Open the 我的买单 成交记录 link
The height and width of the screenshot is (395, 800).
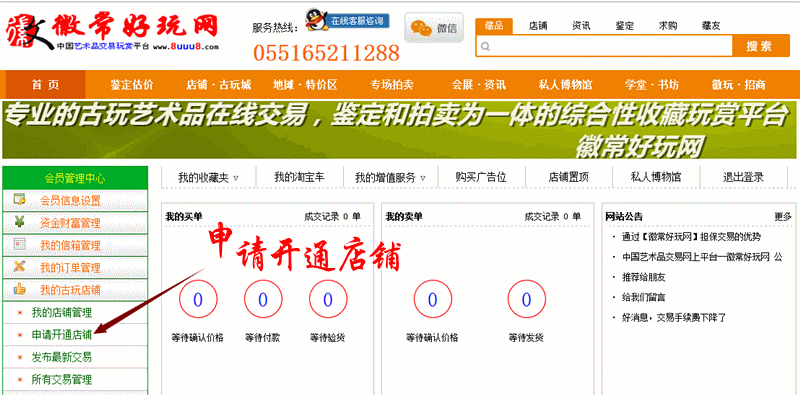[x=332, y=216]
